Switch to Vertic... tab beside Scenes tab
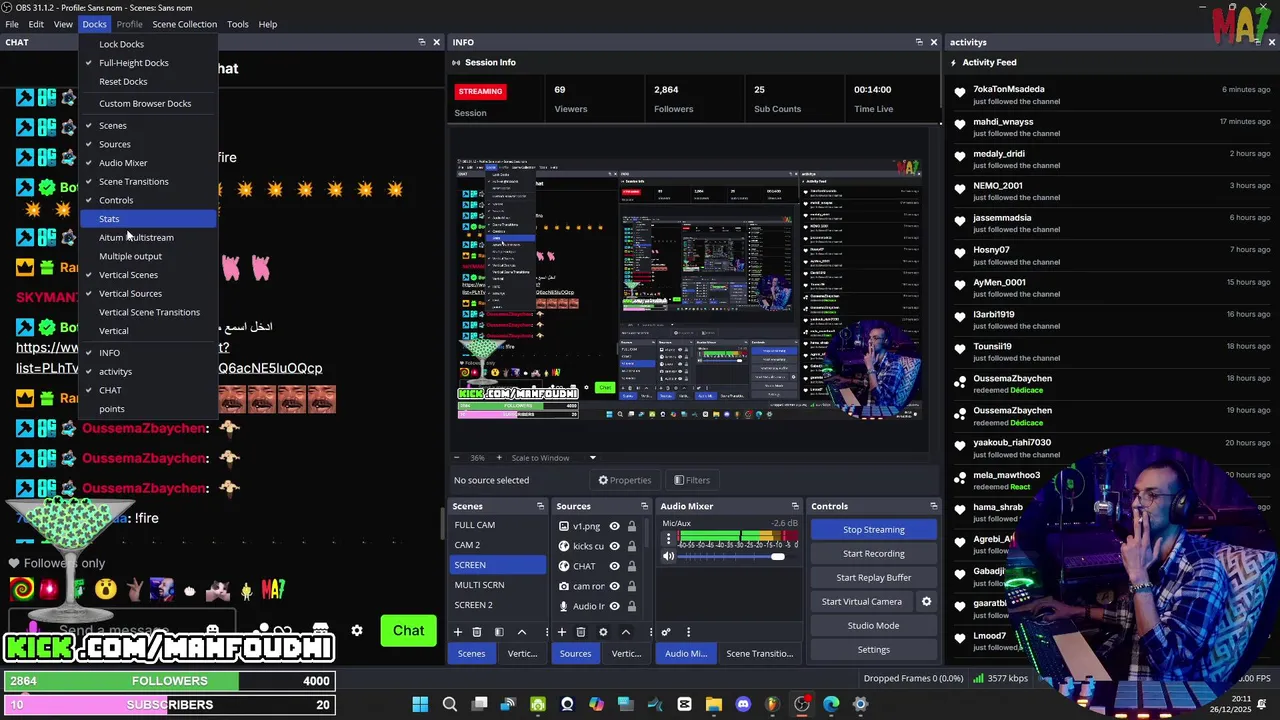The height and width of the screenshot is (720, 1280). [522, 654]
